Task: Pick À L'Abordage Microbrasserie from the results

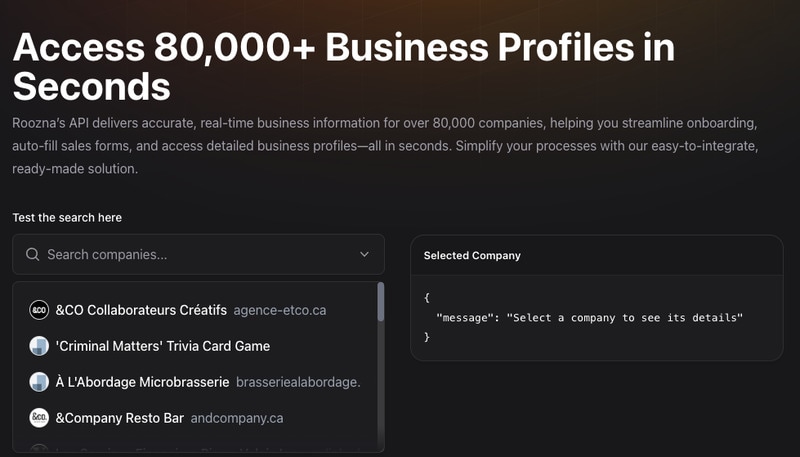Action: 142,382
